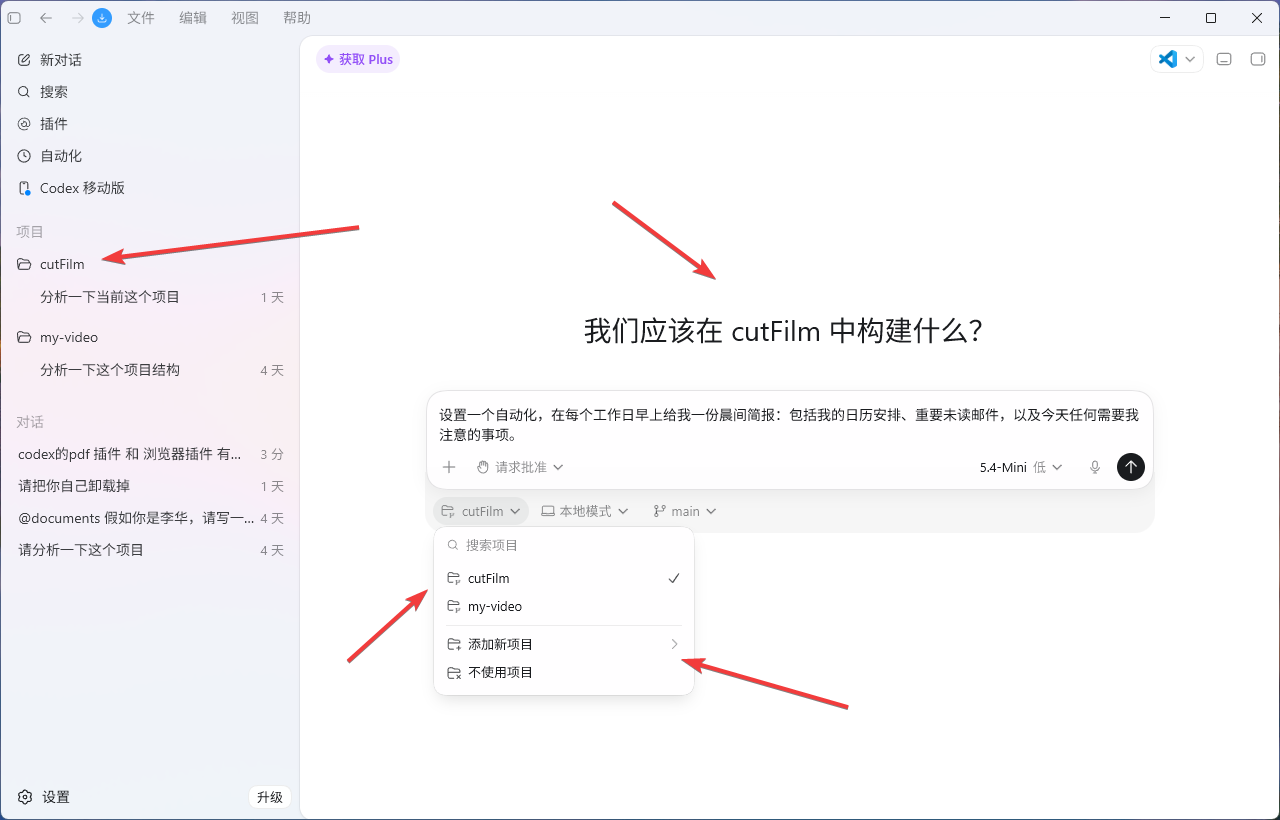This screenshot has height=820, width=1280.
Task: Open the 本地模式 dropdown
Action: [x=585, y=511]
